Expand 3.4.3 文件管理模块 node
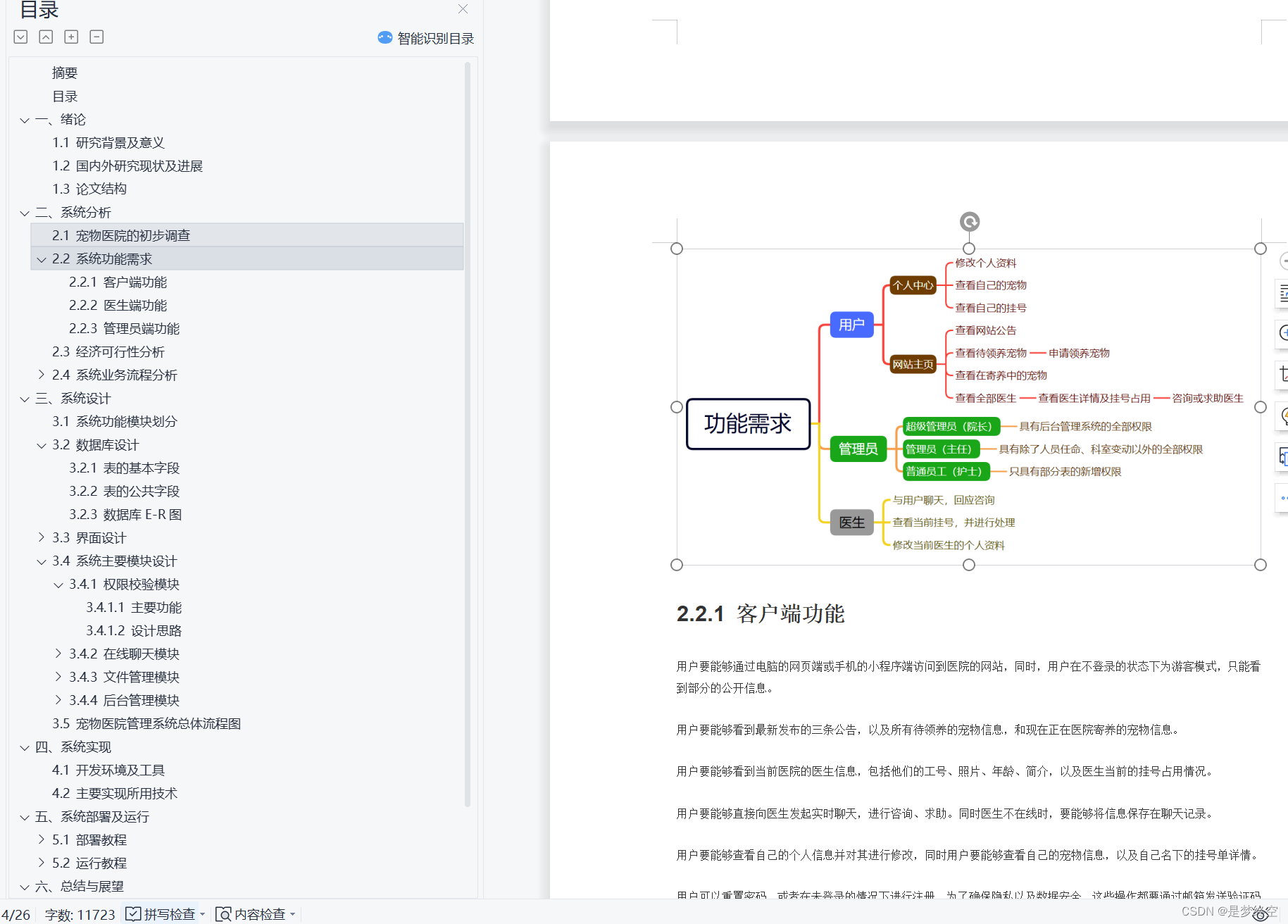Screen dimensions: 1288x924 point(58,677)
